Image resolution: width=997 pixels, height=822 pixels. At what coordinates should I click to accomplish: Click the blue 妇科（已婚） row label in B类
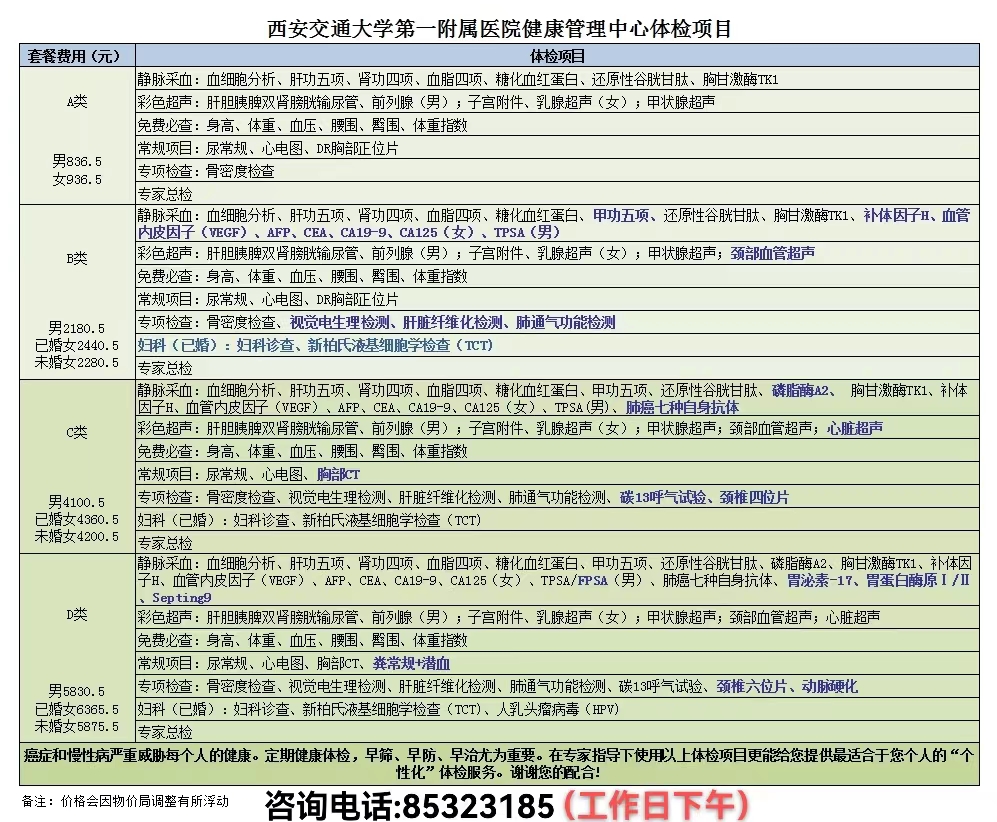(179, 346)
